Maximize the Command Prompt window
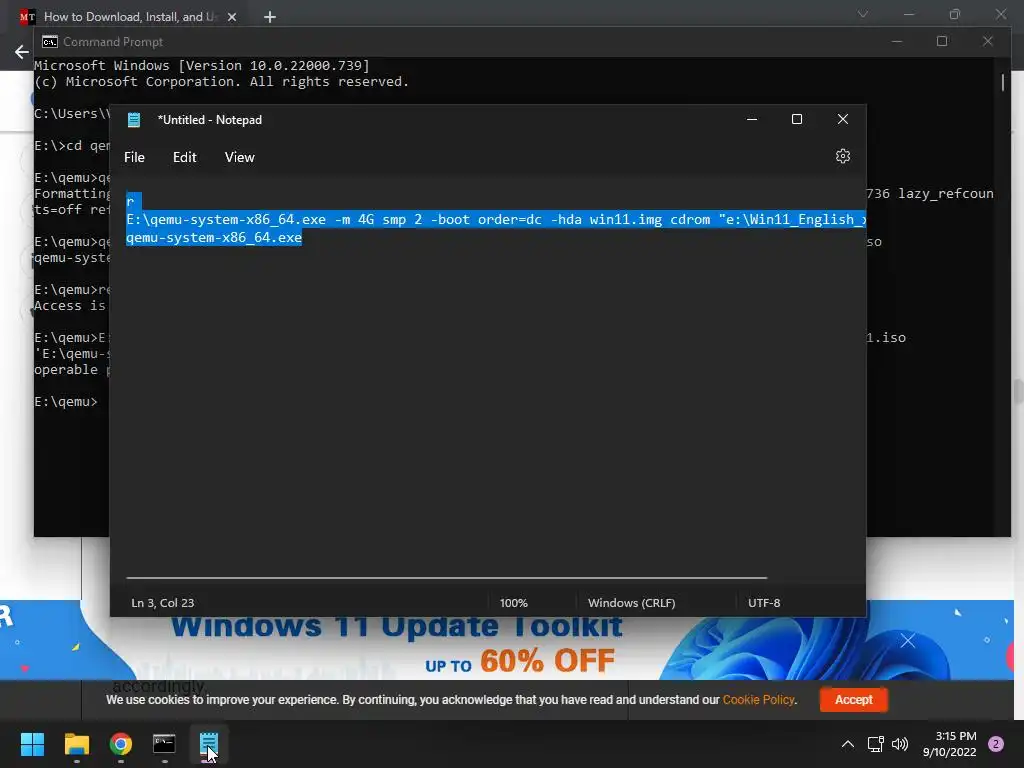 942,41
